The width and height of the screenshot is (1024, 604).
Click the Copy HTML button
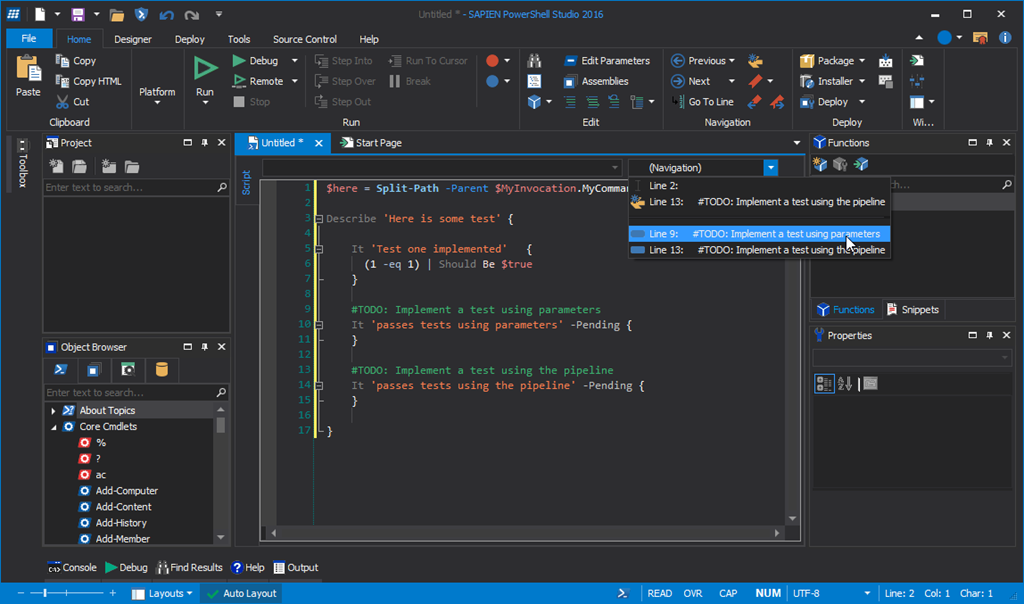point(89,81)
